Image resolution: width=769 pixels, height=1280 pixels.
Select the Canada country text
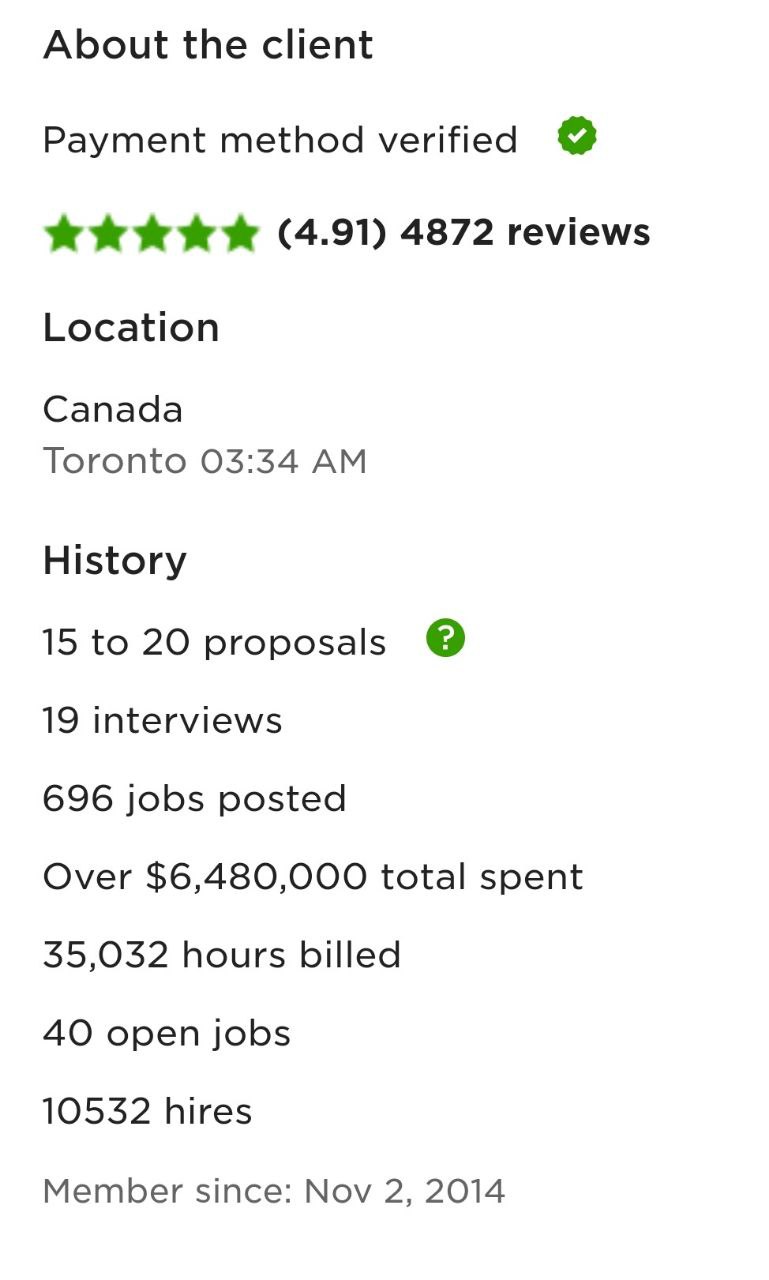point(113,409)
